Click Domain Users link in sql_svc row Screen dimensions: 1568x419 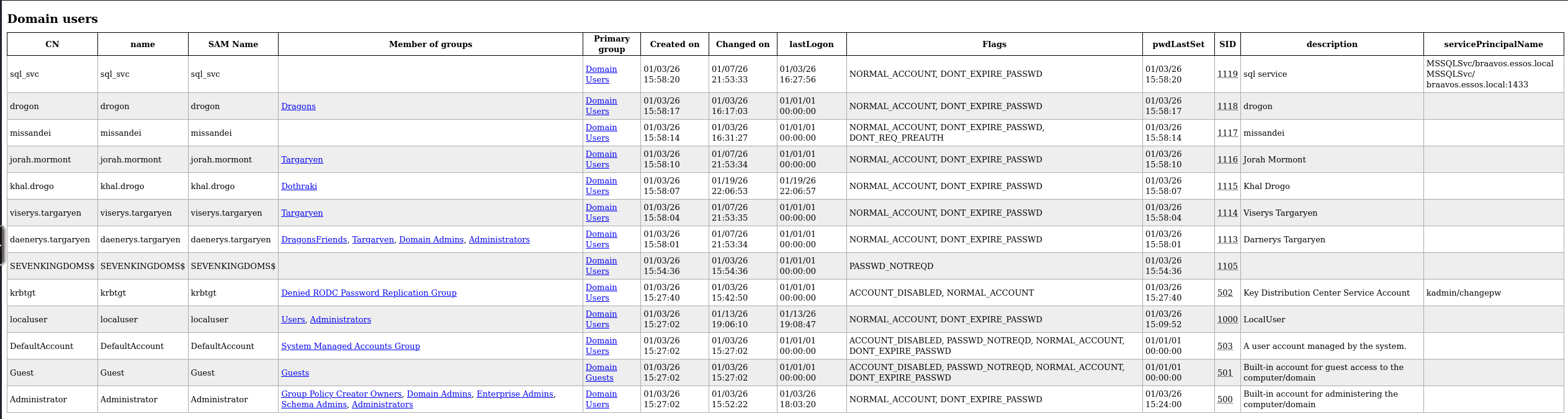601,74
